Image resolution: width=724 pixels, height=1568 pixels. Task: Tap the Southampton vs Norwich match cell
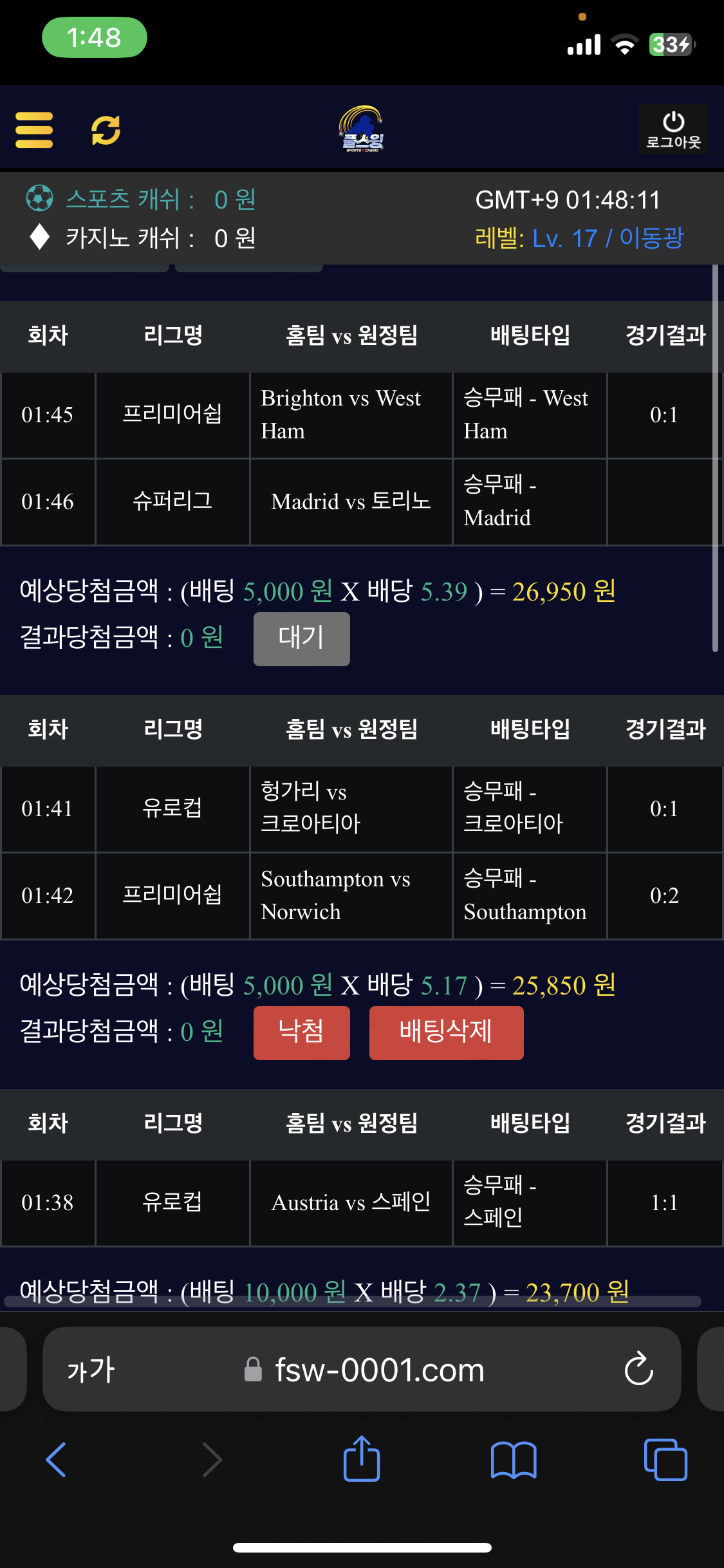tap(351, 895)
